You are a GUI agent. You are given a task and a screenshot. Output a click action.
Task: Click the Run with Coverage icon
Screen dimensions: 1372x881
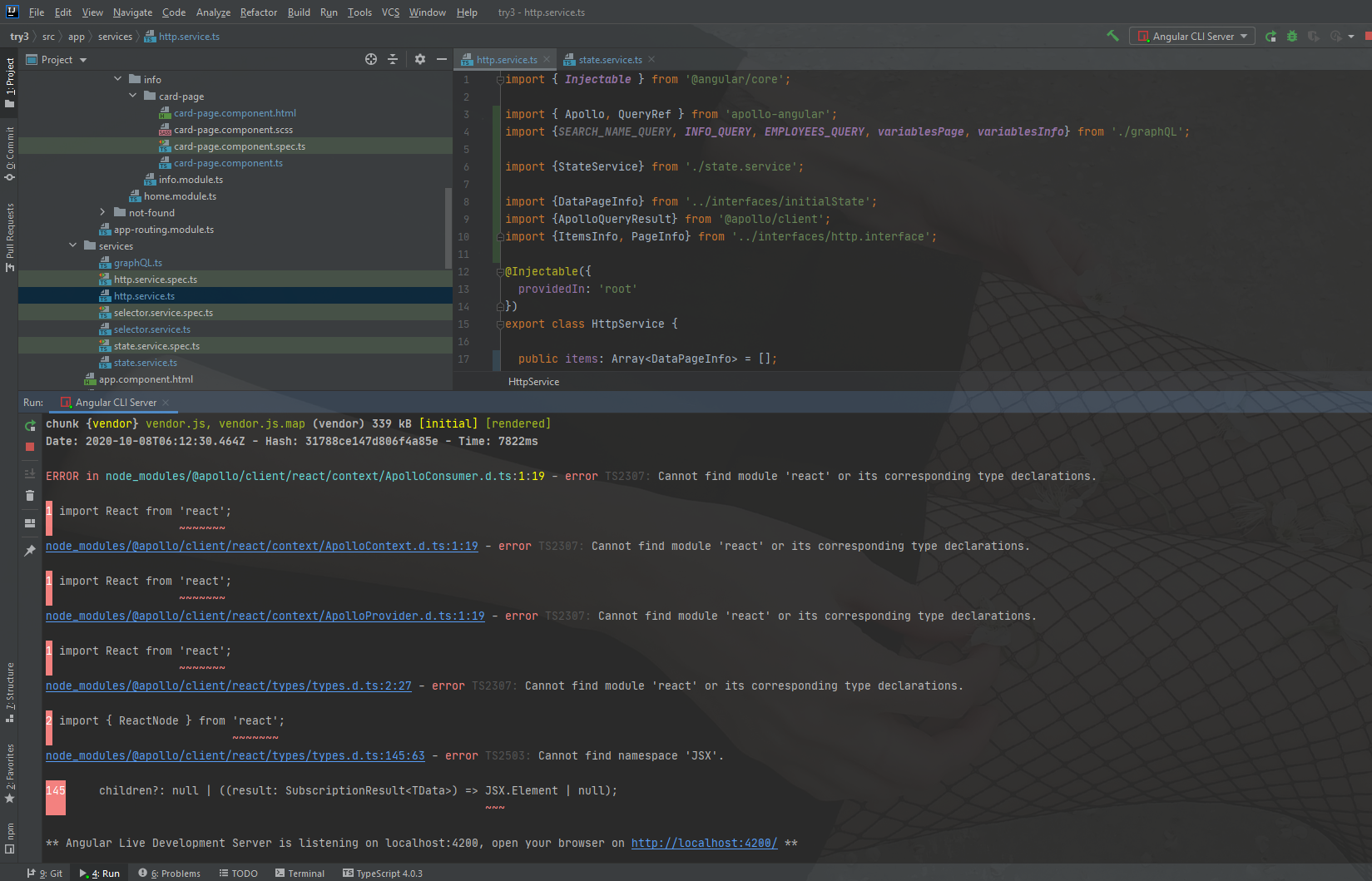[1314, 36]
